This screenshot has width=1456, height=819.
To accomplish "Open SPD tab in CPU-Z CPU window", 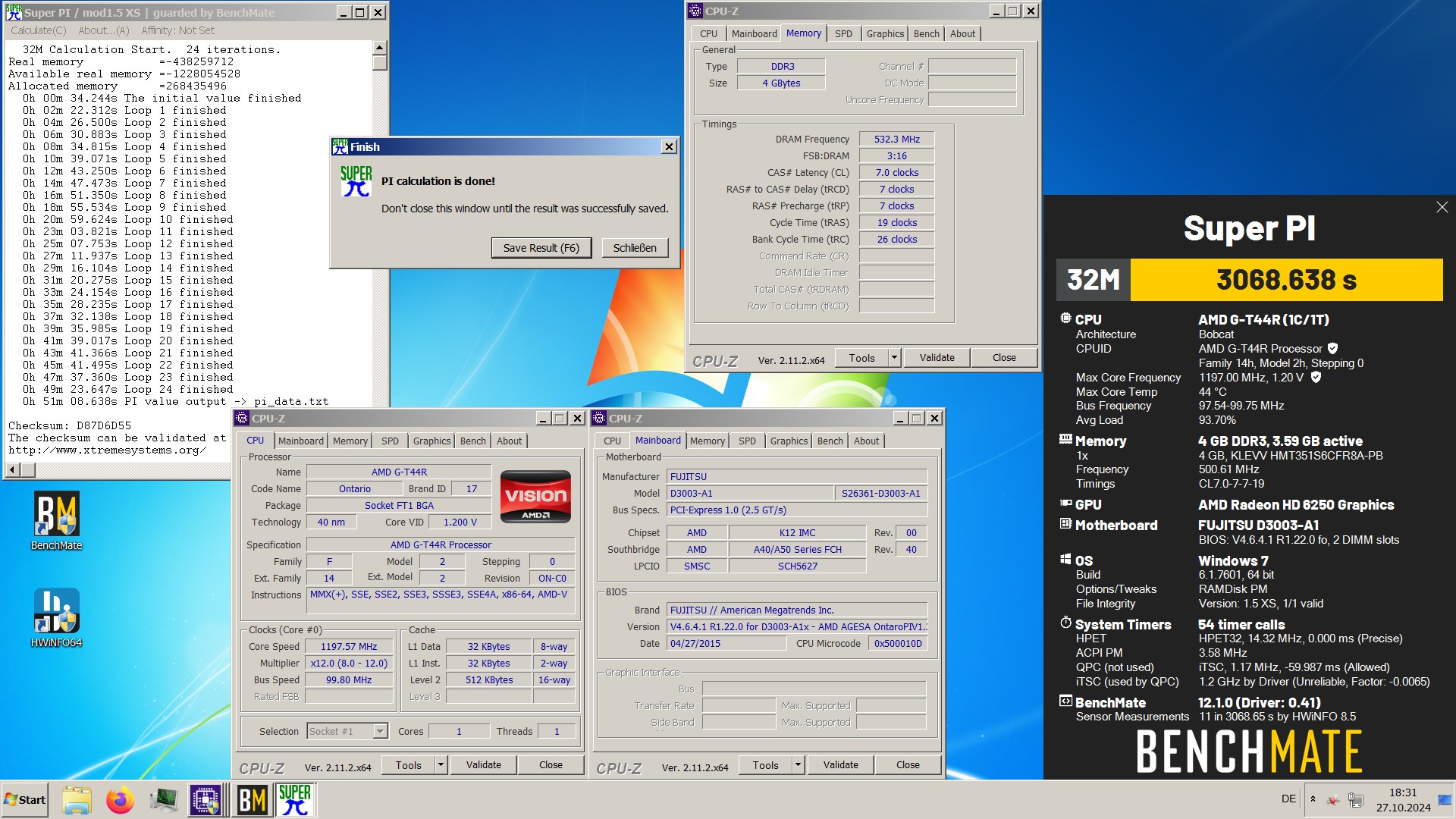I will coord(390,441).
